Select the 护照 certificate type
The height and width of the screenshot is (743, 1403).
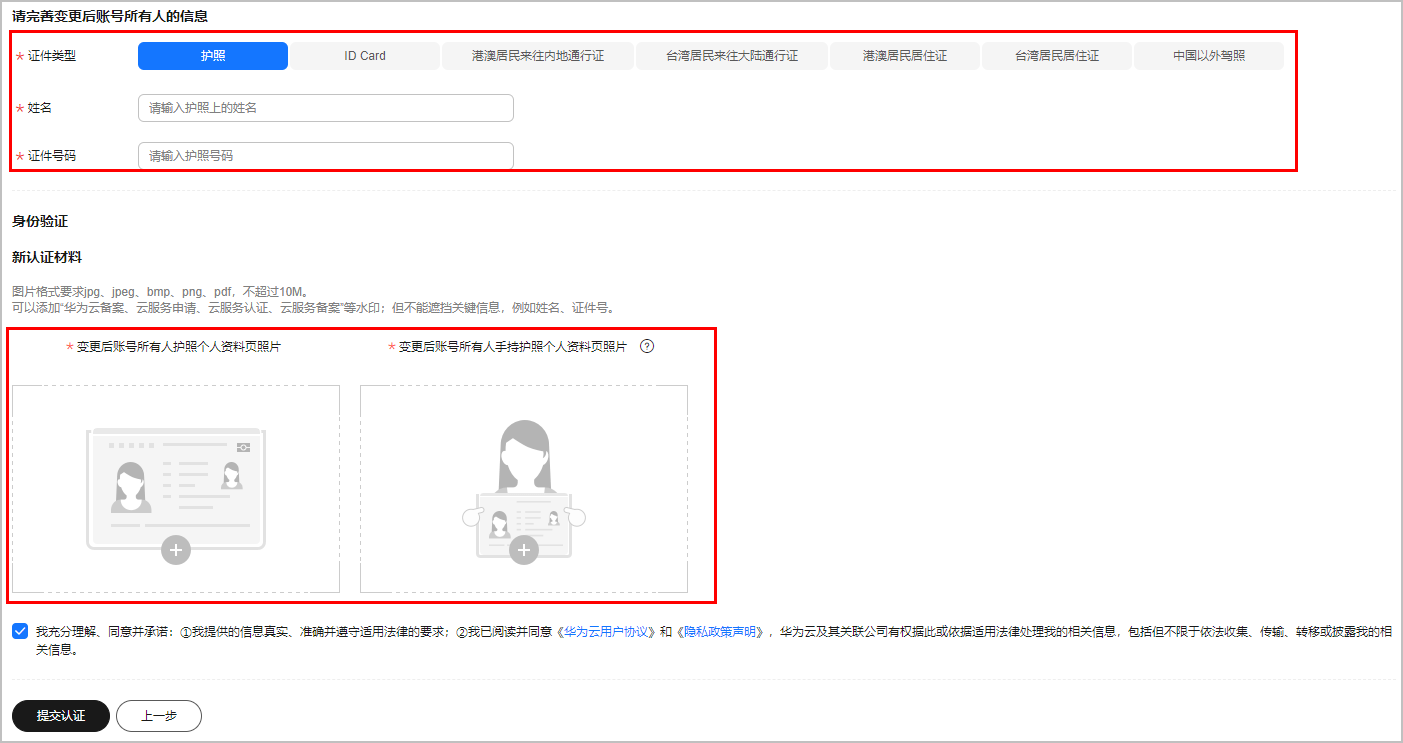(x=213, y=56)
